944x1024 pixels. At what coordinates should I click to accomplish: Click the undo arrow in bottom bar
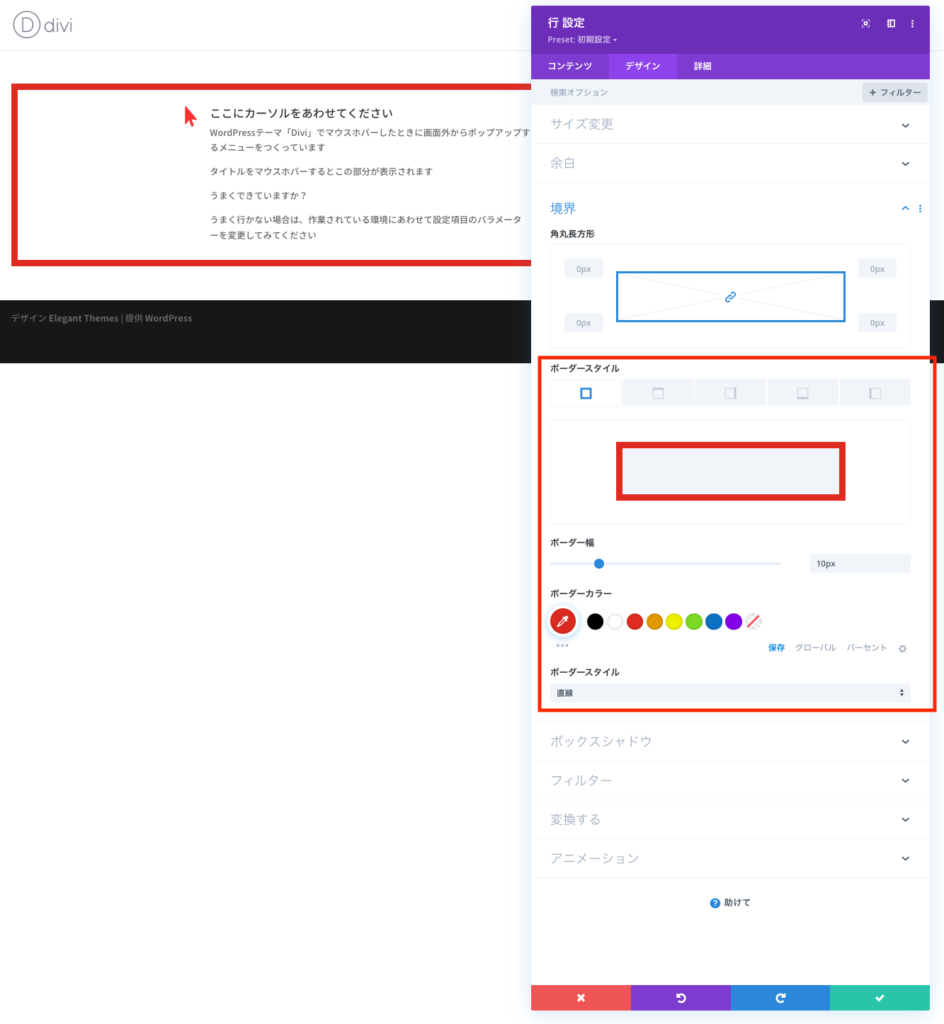pos(680,998)
